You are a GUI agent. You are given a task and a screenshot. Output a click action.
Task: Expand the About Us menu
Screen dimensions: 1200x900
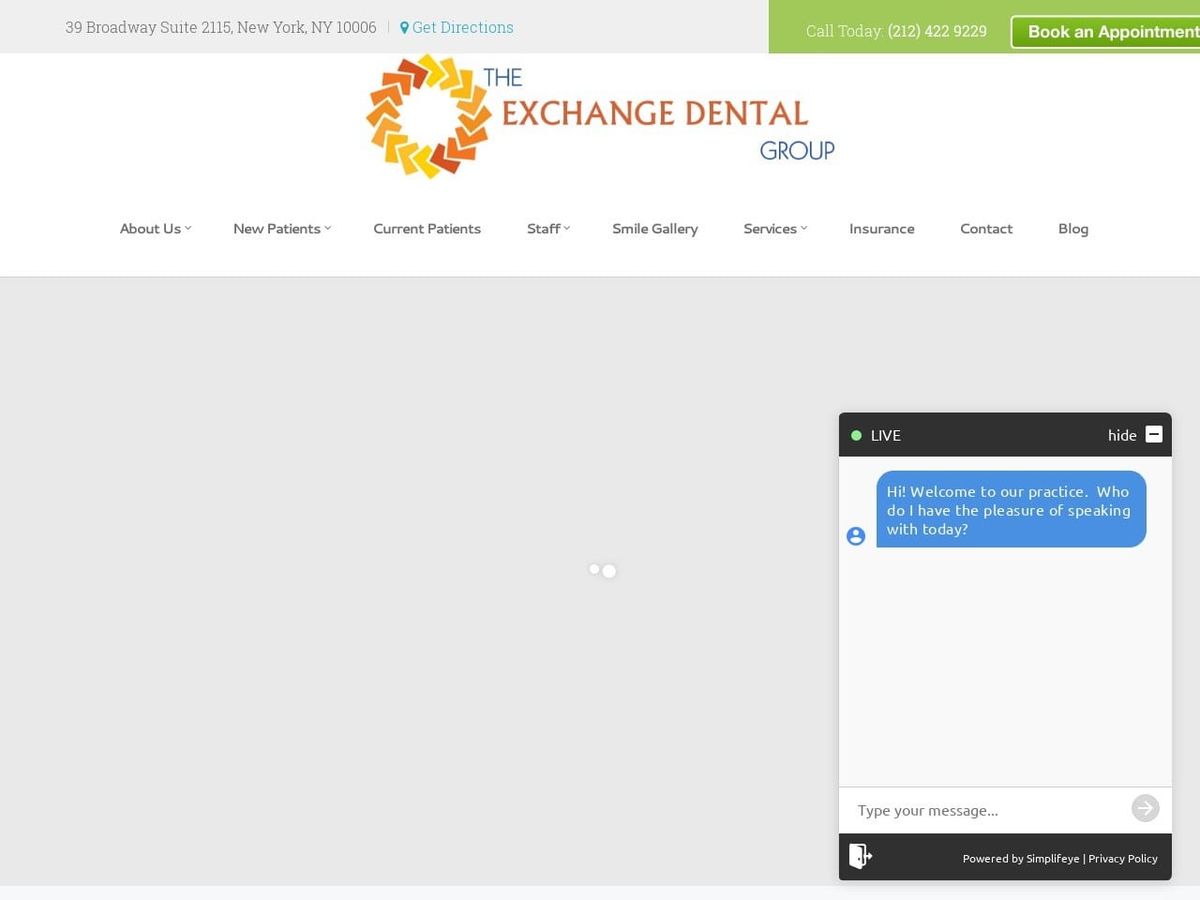point(155,228)
